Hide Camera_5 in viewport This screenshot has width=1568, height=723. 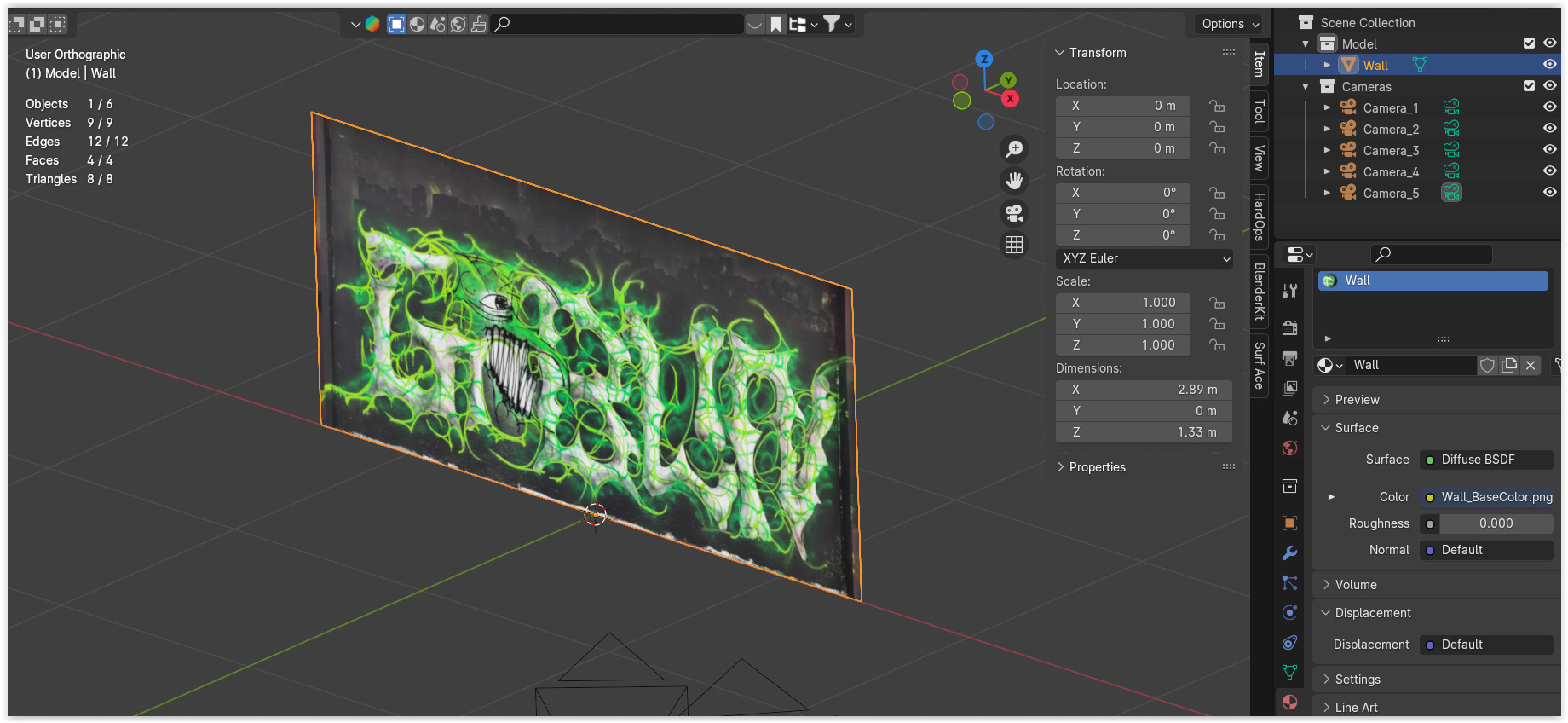coord(1550,192)
